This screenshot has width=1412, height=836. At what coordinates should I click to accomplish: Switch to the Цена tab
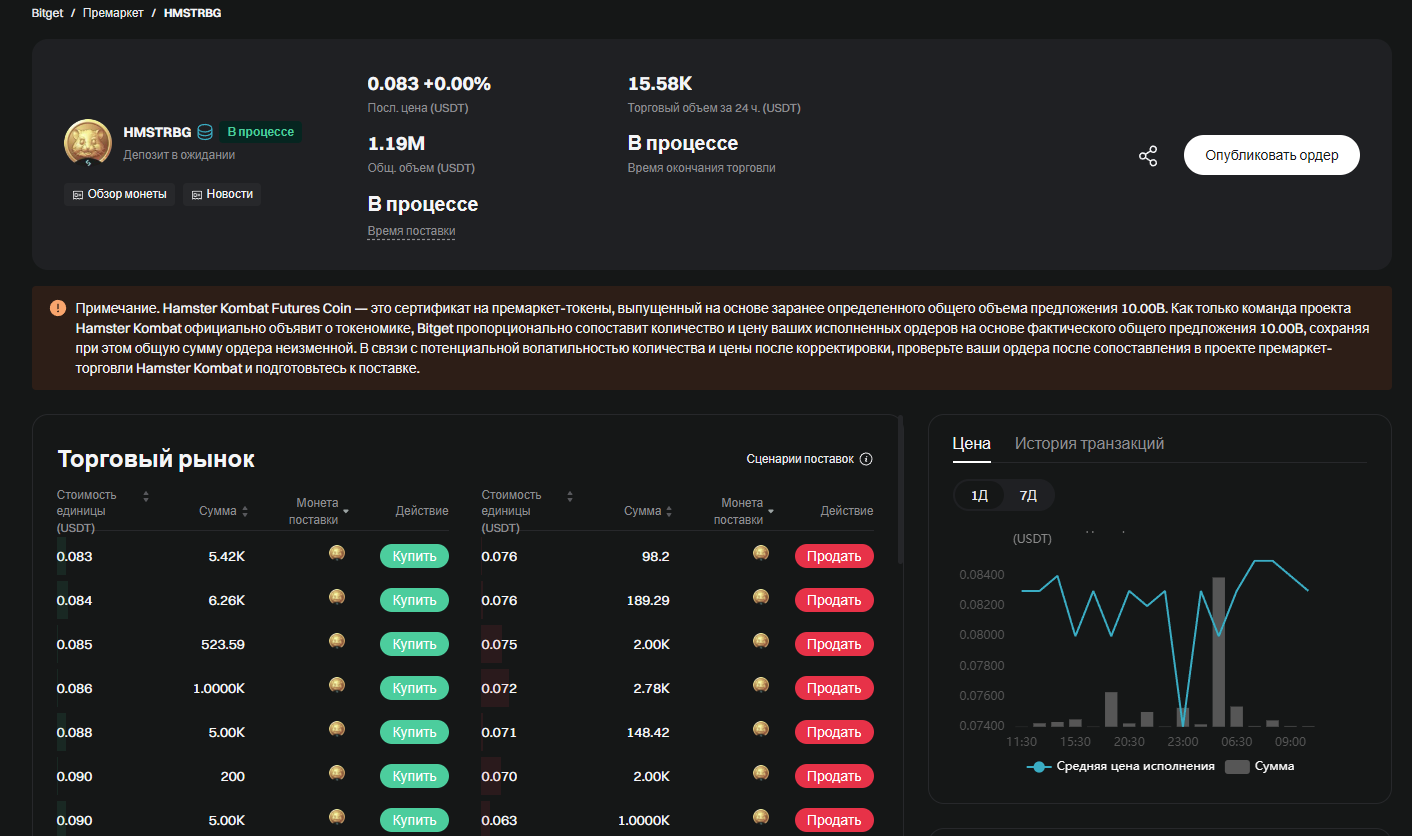pos(971,444)
